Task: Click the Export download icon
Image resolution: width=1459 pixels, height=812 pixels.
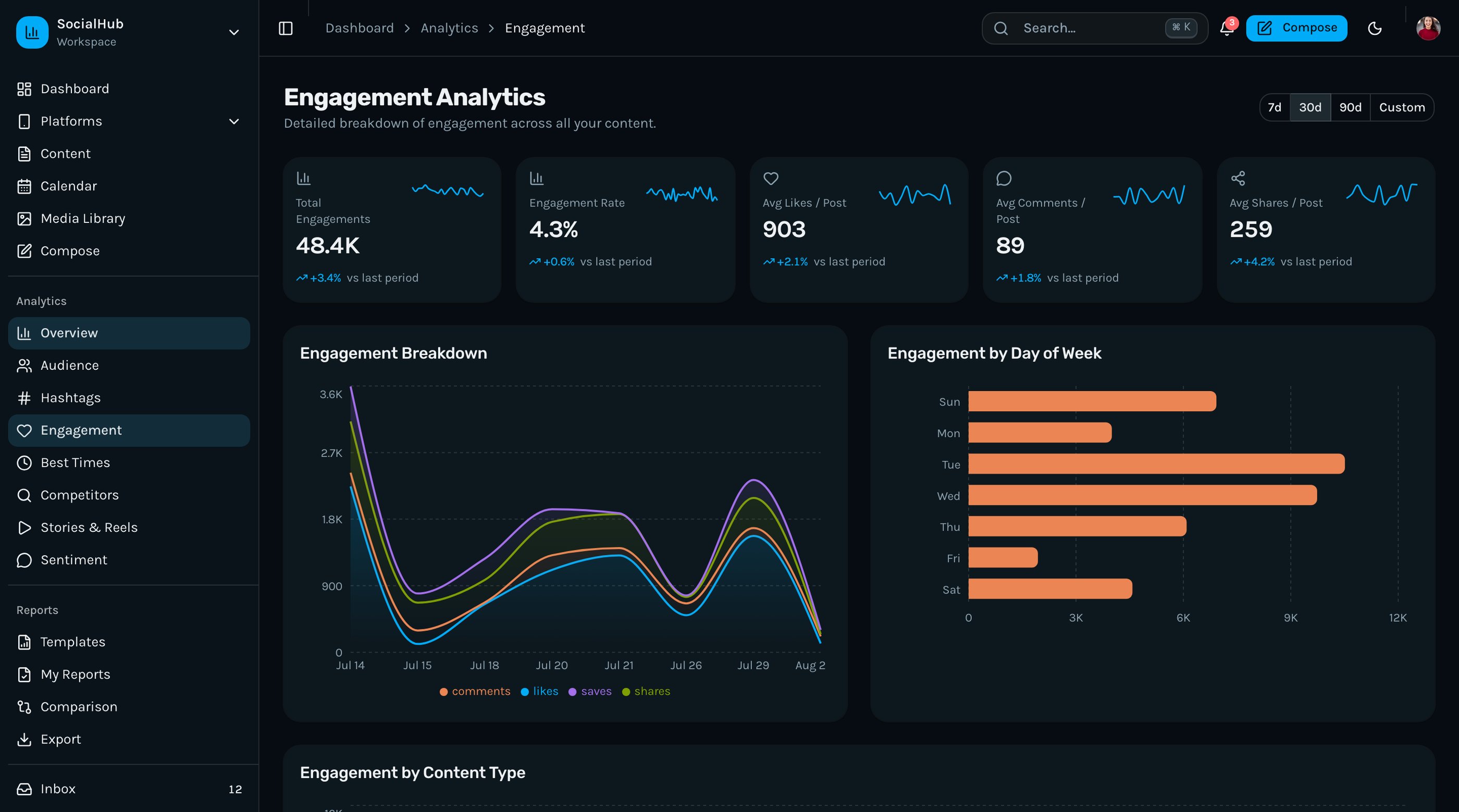Action: click(x=24, y=740)
